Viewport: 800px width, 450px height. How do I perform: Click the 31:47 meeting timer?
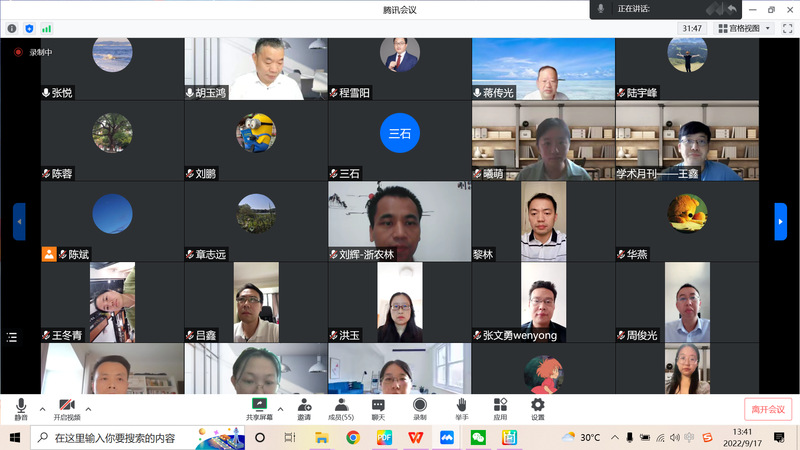[x=692, y=29]
